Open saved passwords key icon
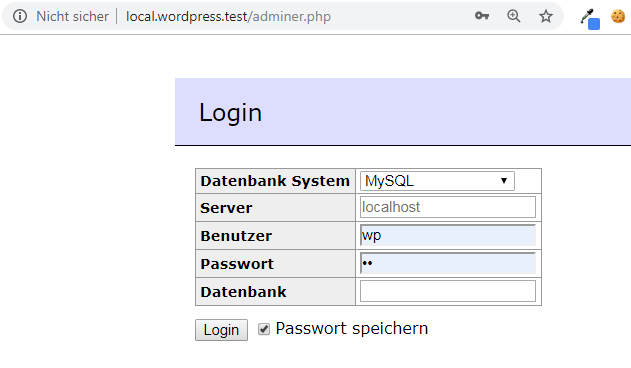 tap(482, 16)
